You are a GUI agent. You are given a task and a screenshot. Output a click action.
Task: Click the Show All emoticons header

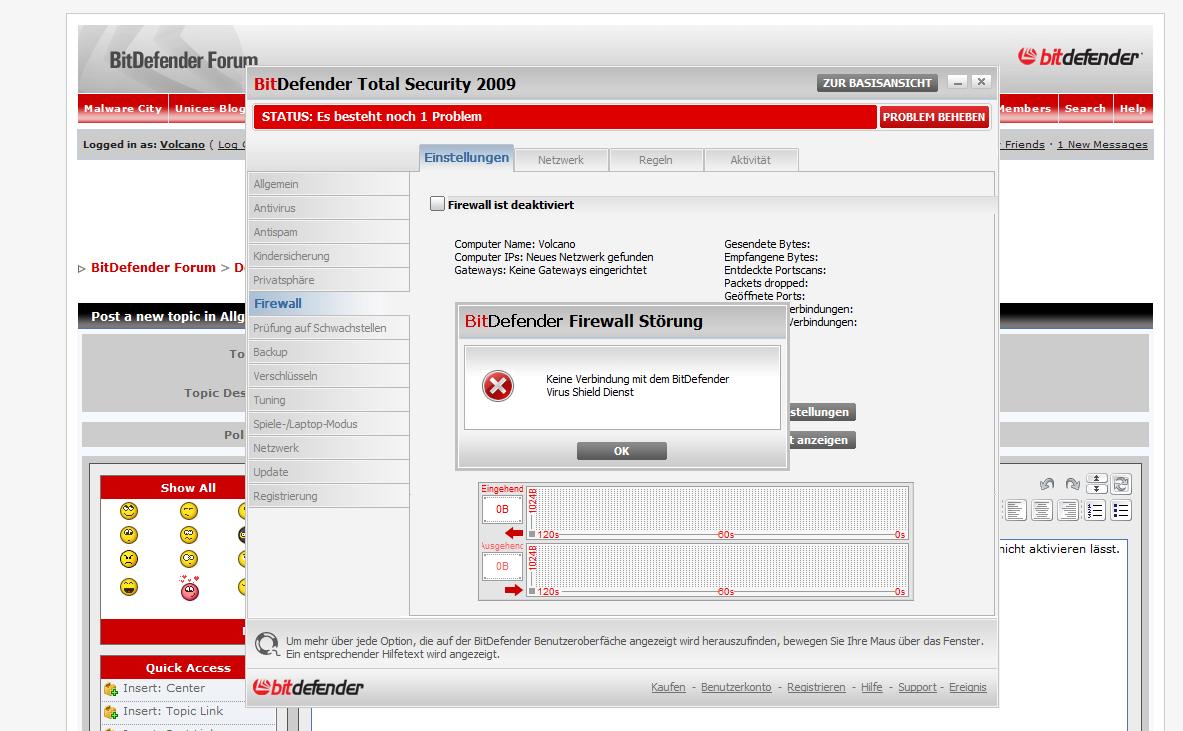point(188,488)
